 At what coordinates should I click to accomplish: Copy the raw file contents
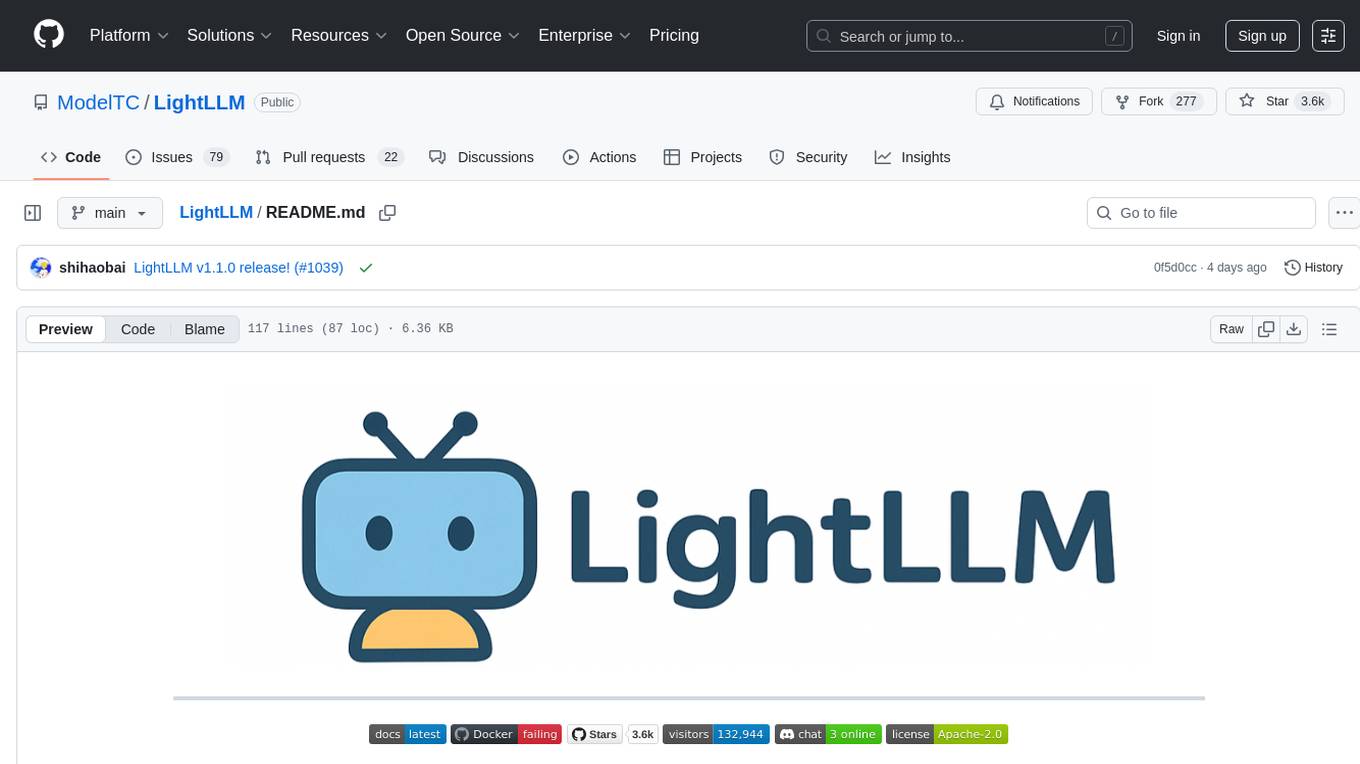click(x=1266, y=329)
